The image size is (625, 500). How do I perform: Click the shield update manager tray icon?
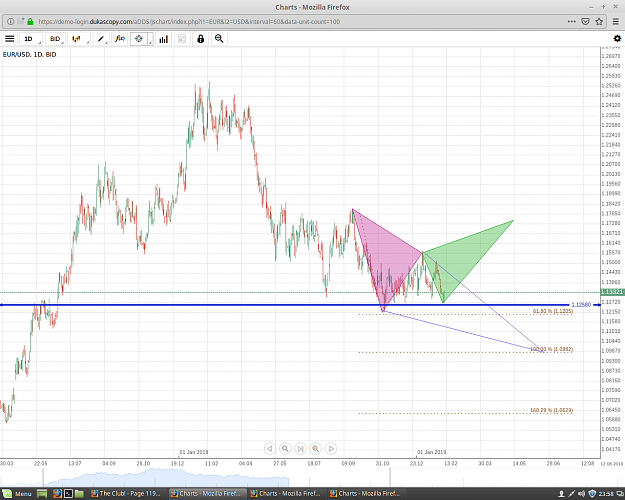coord(592,494)
